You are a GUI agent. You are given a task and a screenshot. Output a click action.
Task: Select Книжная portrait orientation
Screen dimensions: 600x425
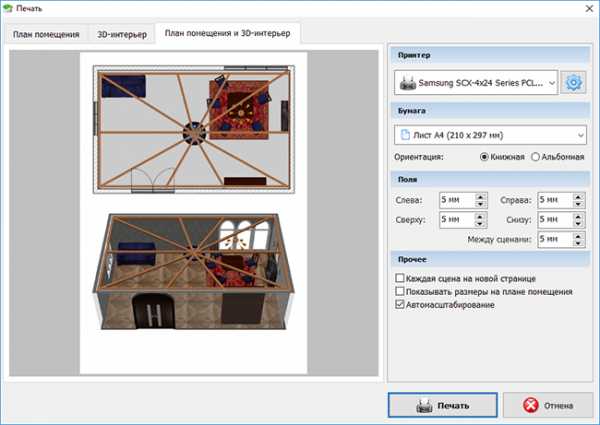(x=486, y=157)
